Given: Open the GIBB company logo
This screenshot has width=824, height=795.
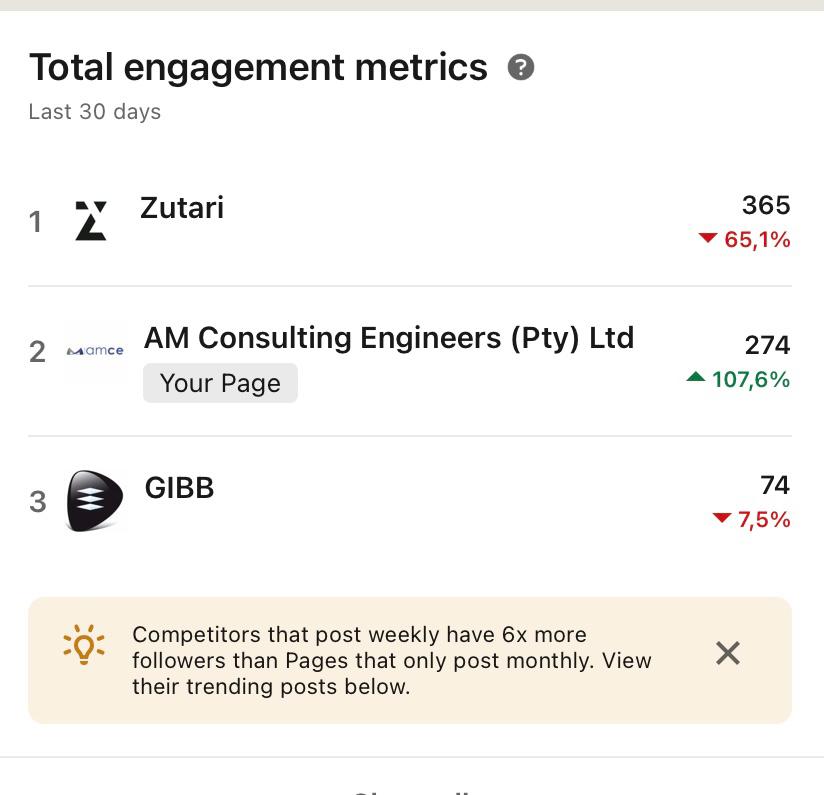Looking at the screenshot, I should coord(94,500).
